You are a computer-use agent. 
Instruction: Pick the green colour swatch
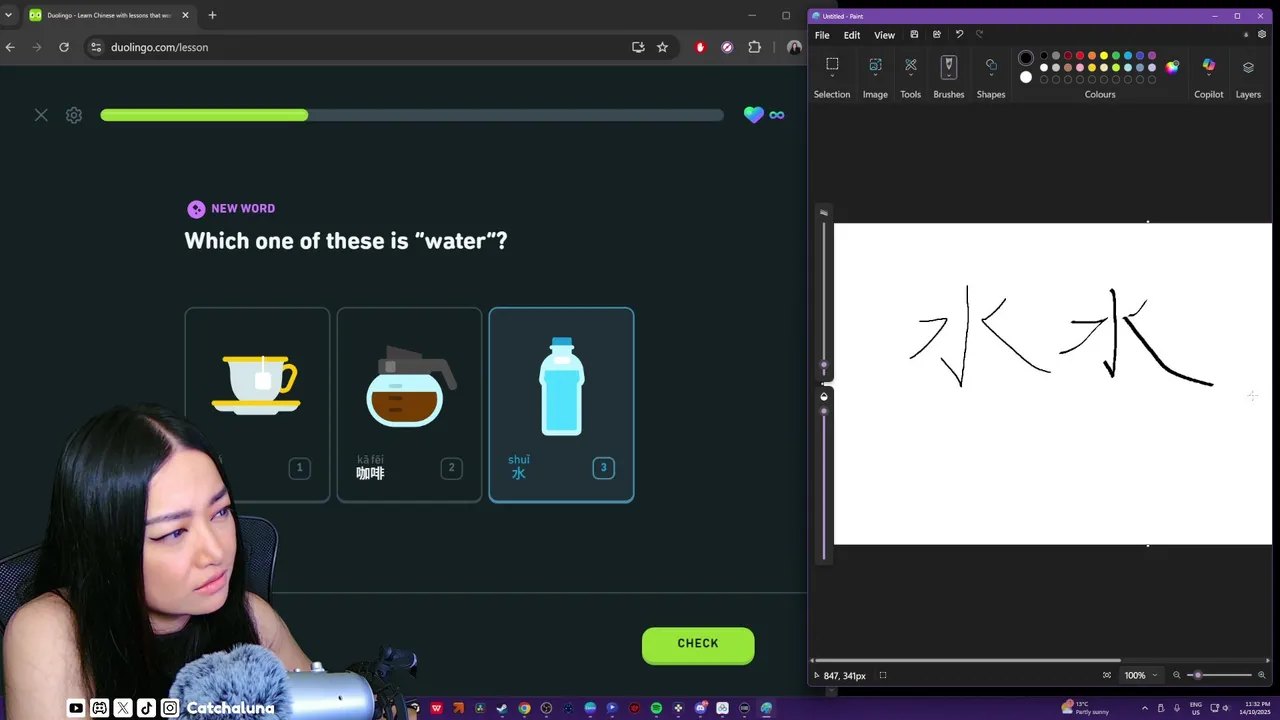(1116, 56)
